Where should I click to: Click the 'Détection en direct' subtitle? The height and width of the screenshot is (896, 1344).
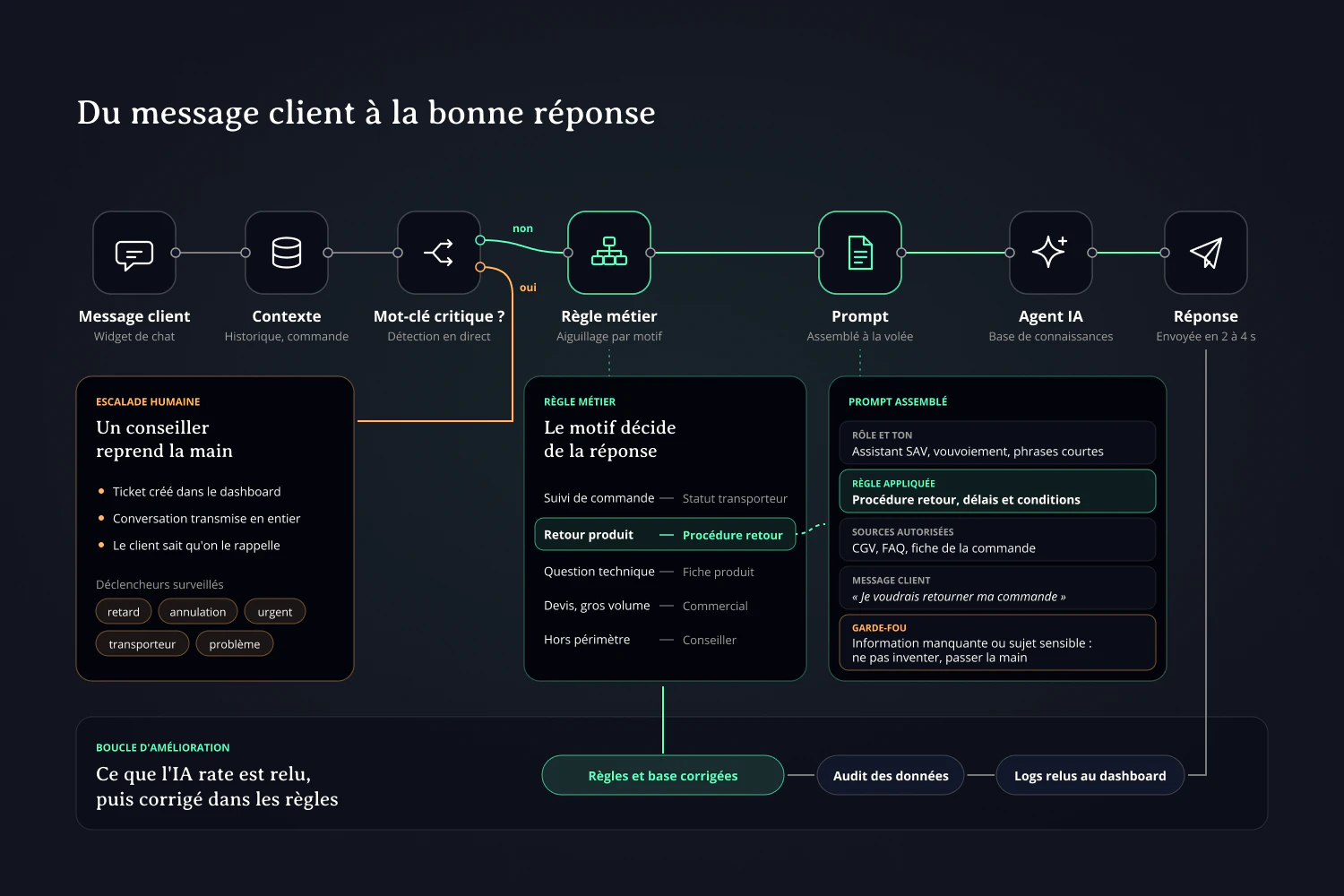[439, 337]
